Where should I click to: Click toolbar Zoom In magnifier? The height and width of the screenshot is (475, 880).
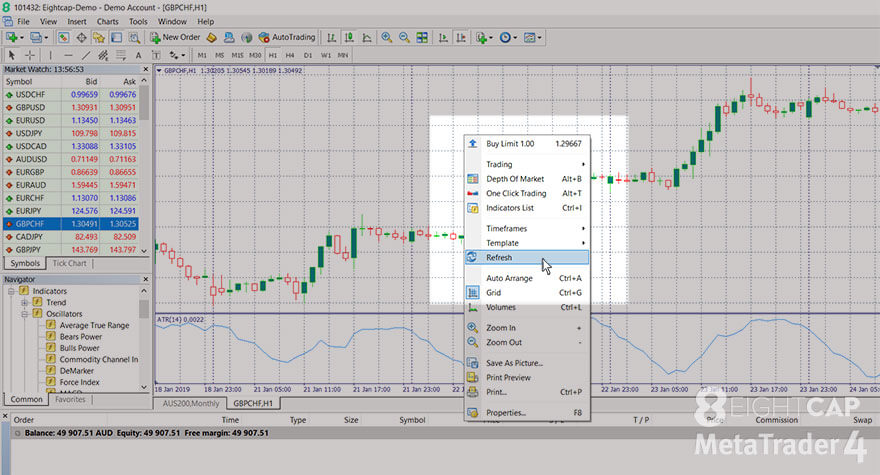tap(387, 38)
